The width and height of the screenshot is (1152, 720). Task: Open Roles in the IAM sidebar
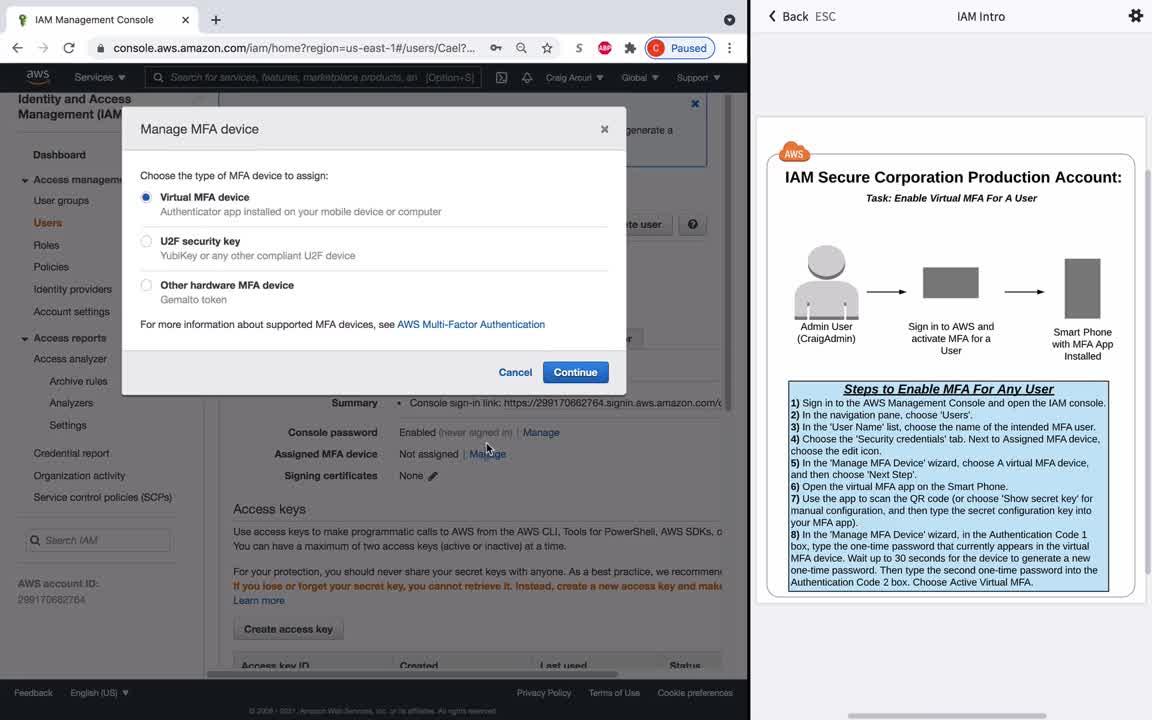[x=46, y=245]
